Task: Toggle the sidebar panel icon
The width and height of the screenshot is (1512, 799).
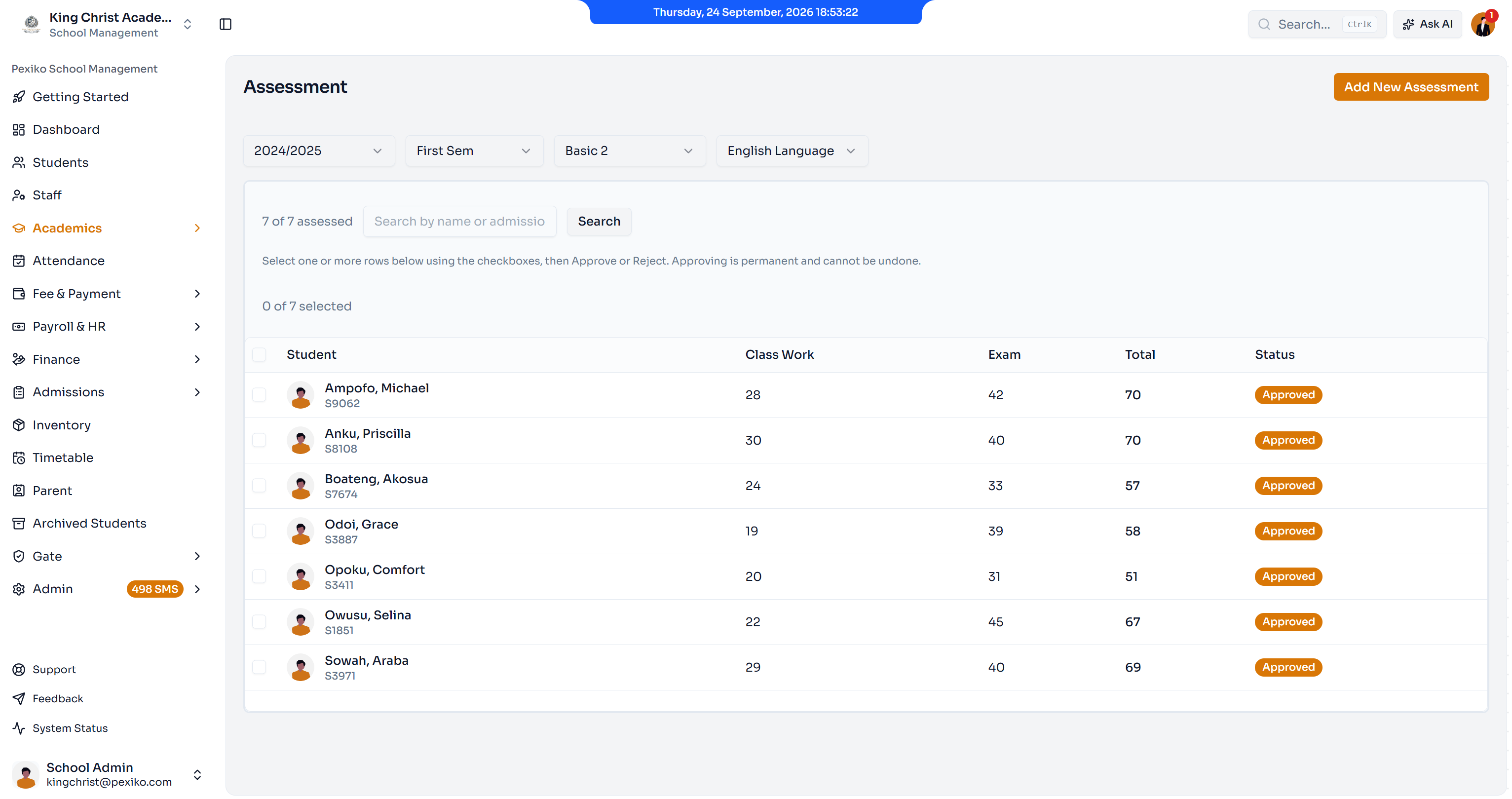Action: click(226, 24)
